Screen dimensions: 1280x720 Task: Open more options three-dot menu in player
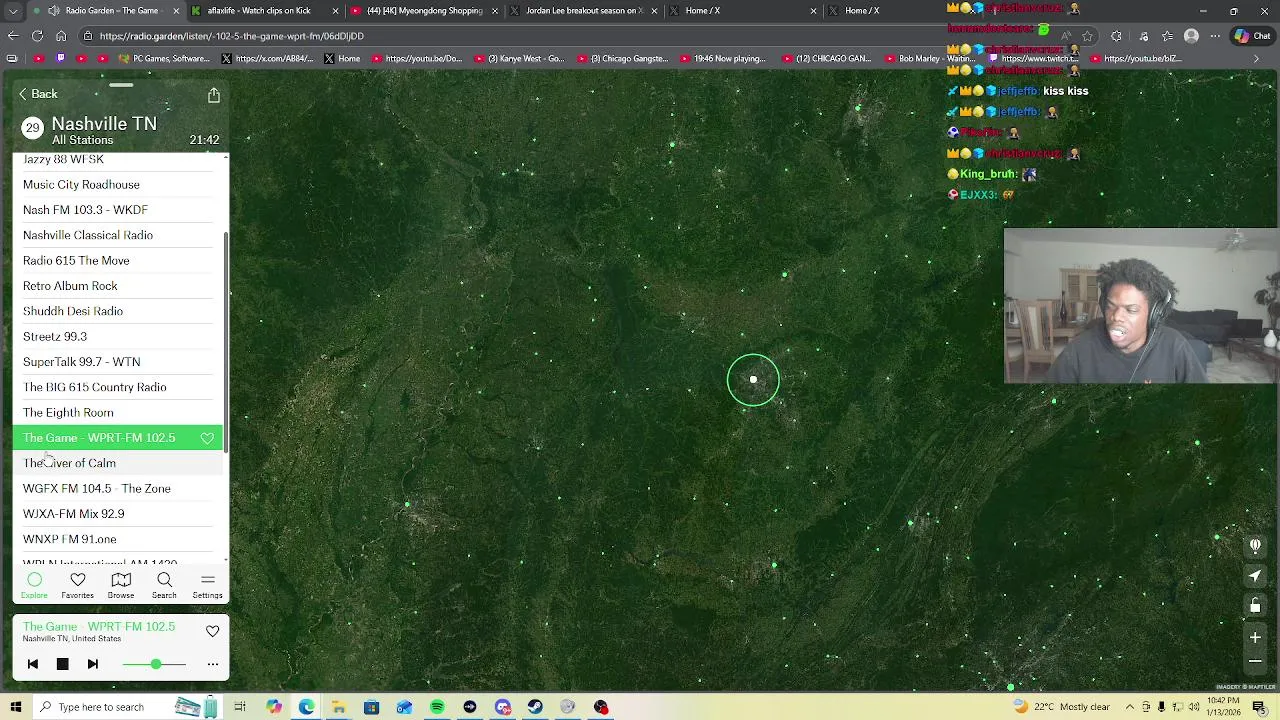click(212, 664)
